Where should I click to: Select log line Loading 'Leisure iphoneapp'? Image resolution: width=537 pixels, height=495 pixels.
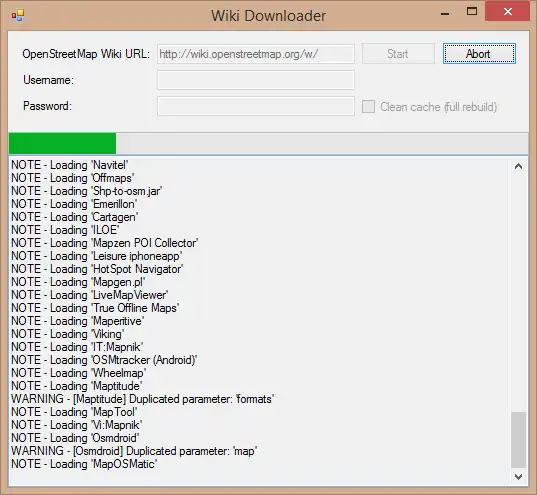pyautogui.click(x=97, y=256)
